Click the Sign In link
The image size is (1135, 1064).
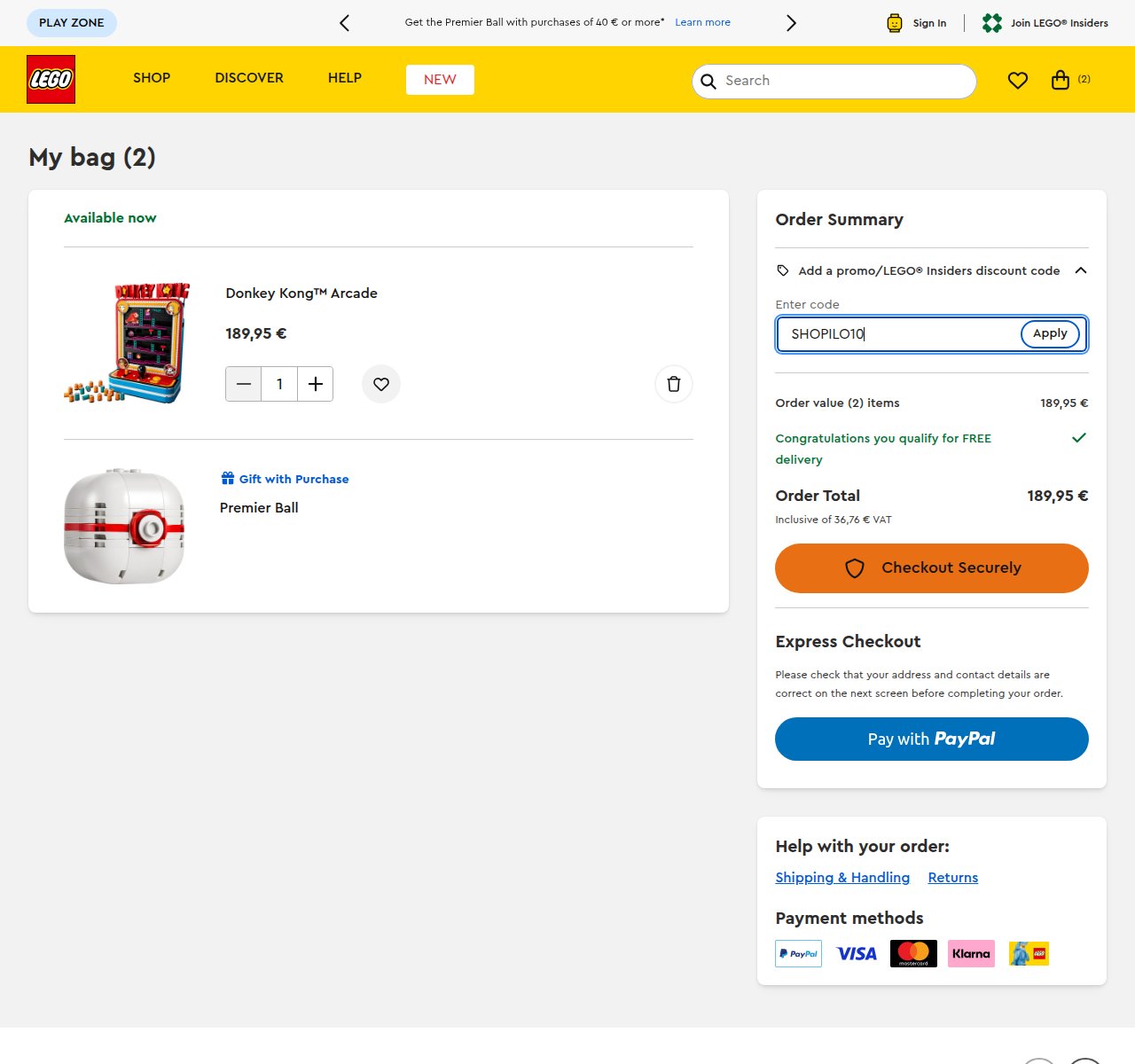coord(929,23)
